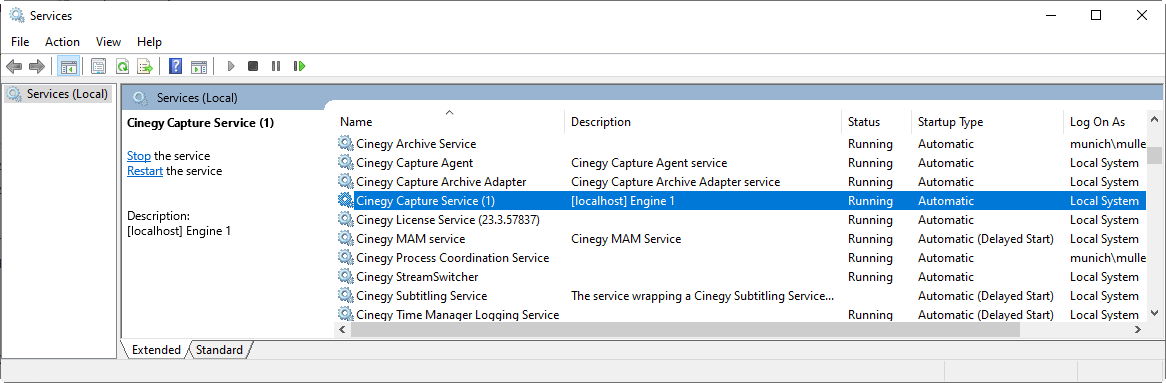Viewport: 1166px width, 383px height.
Task: Click the vertical scrollbar thumb
Action: pyautogui.click(x=1154, y=155)
